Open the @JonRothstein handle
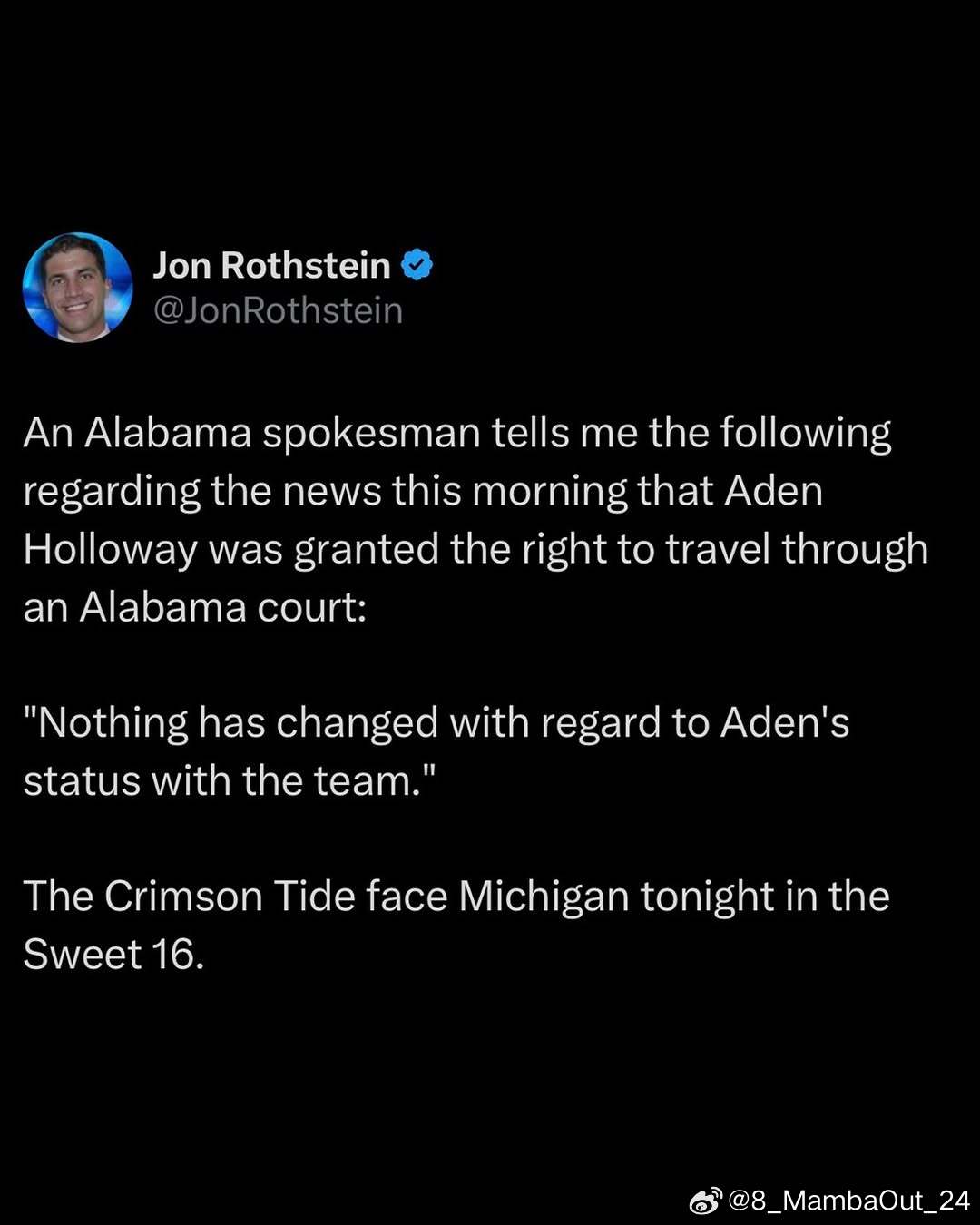This screenshot has width=980, height=1225. 278,310
